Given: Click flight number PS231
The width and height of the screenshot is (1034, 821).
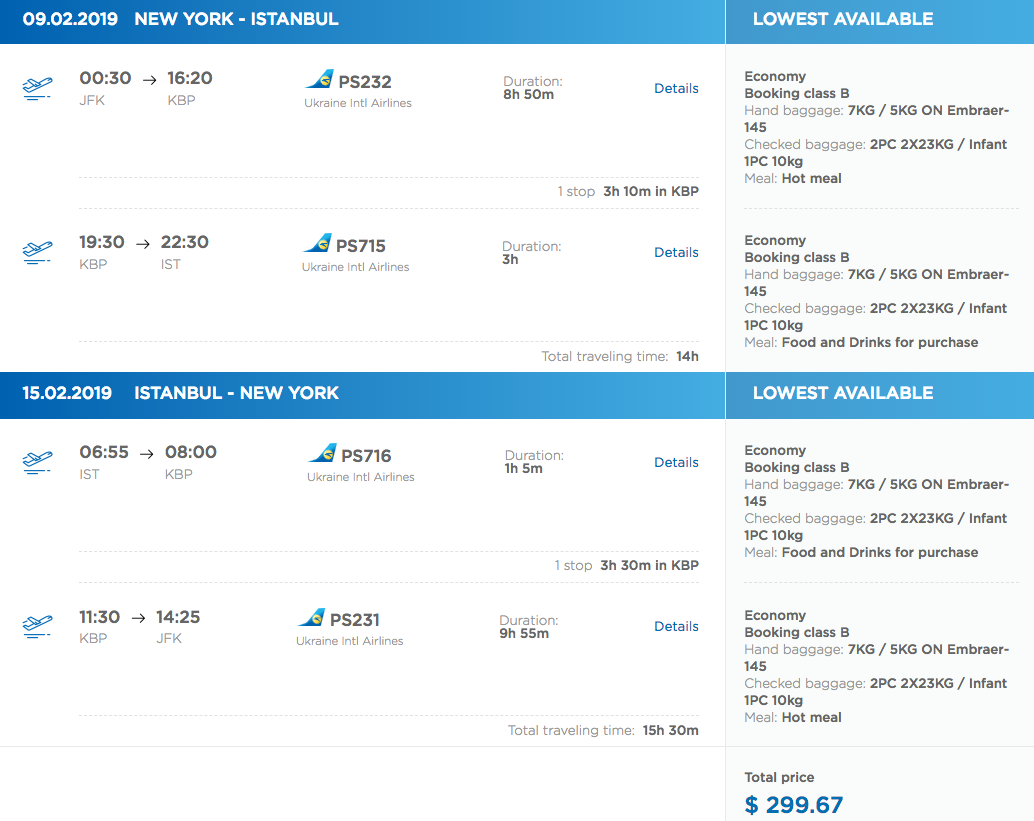Looking at the screenshot, I should pos(354,620).
